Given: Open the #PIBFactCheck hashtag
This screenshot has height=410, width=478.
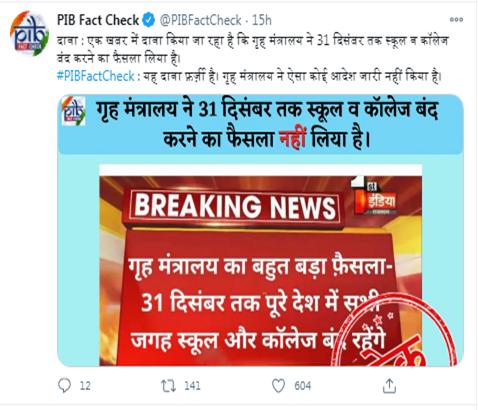Looking at the screenshot, I should 96,76.
